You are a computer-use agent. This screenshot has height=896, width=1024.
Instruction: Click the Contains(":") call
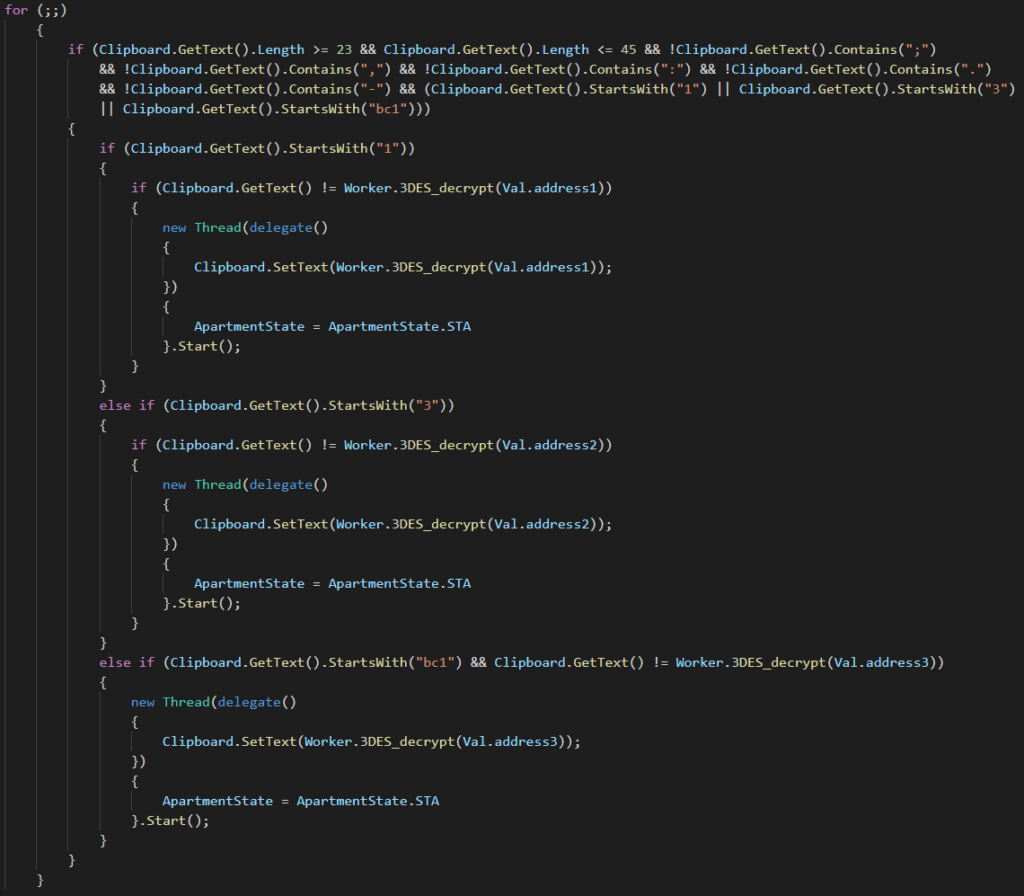640,69
